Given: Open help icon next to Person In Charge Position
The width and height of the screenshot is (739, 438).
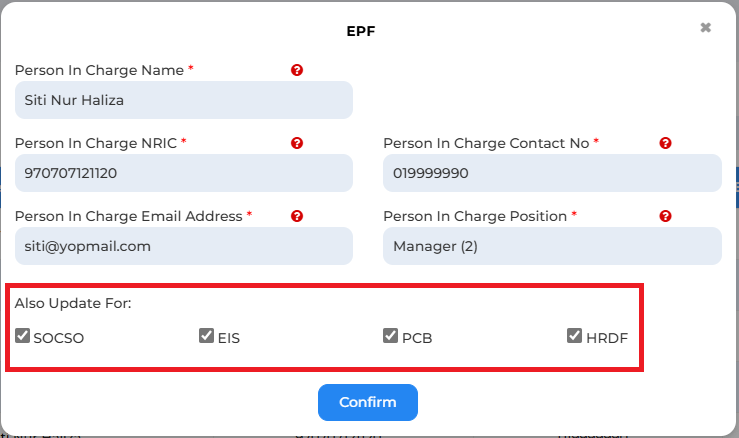Looking at the screenshot, I should coord(665,216).
